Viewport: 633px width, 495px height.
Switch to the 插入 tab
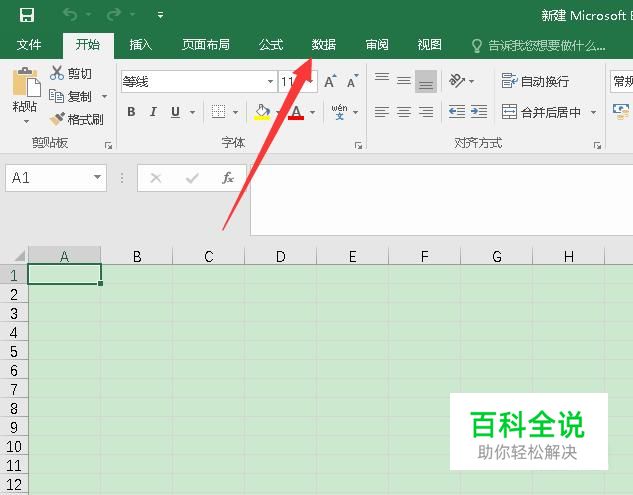pyautogui.click(x=140, y=44)
